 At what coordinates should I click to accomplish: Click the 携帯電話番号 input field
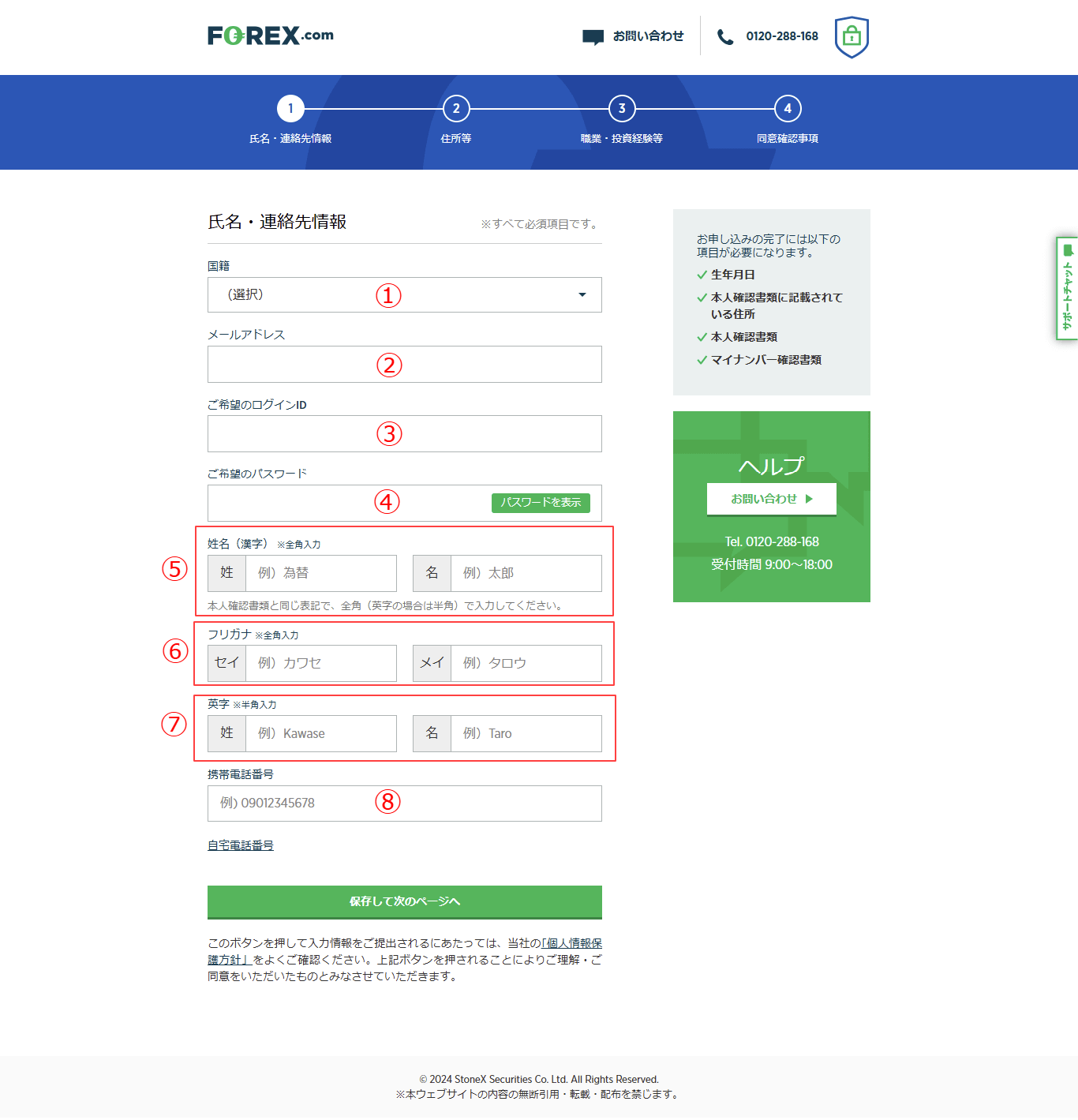click(x=404, y=803)
